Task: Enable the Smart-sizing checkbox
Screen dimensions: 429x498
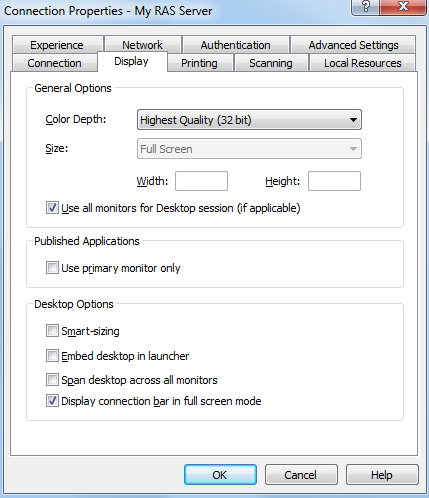Action: pyautogui.click(x=52, y=331)
